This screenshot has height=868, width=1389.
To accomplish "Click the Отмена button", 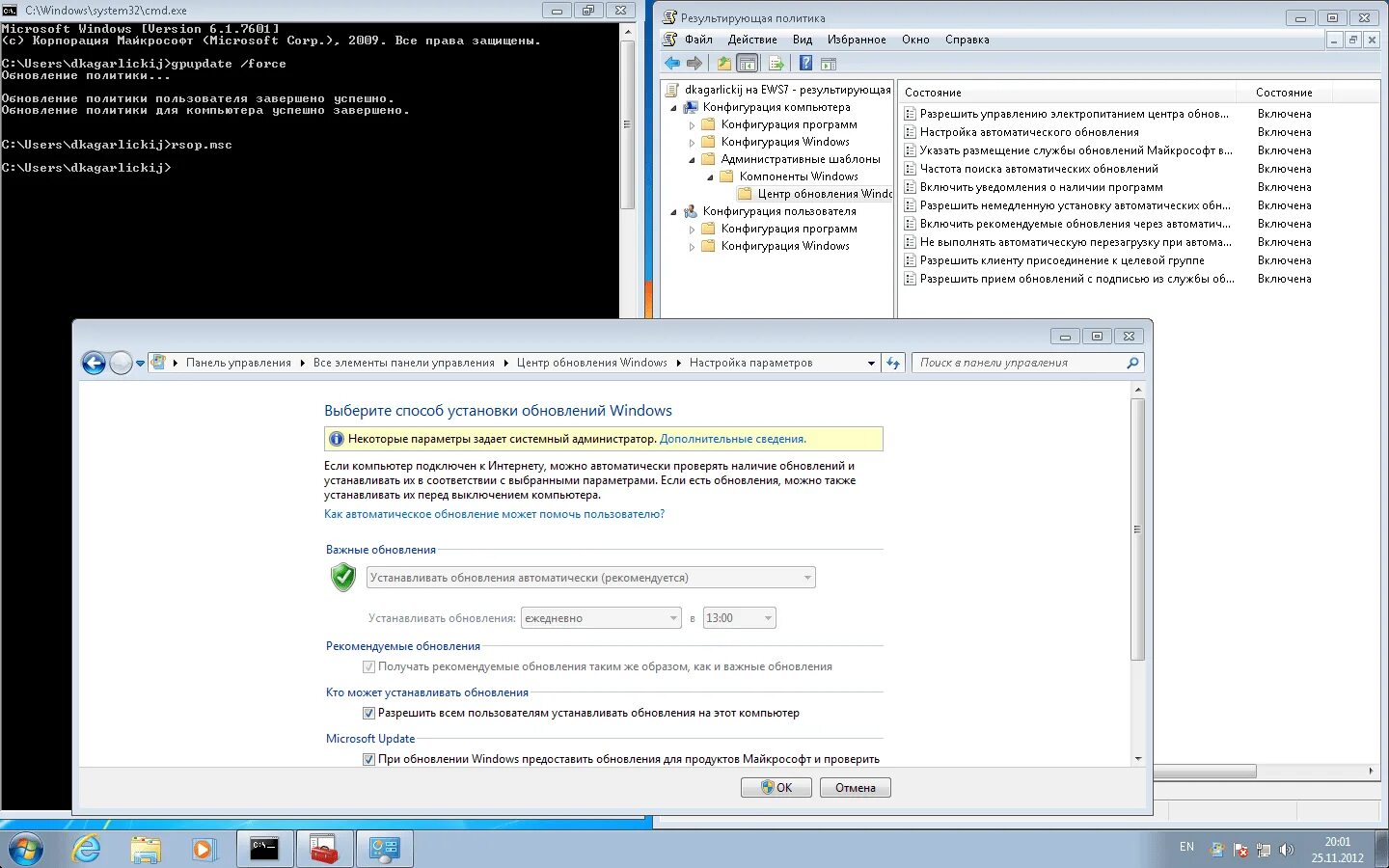I will pos(856,788).
